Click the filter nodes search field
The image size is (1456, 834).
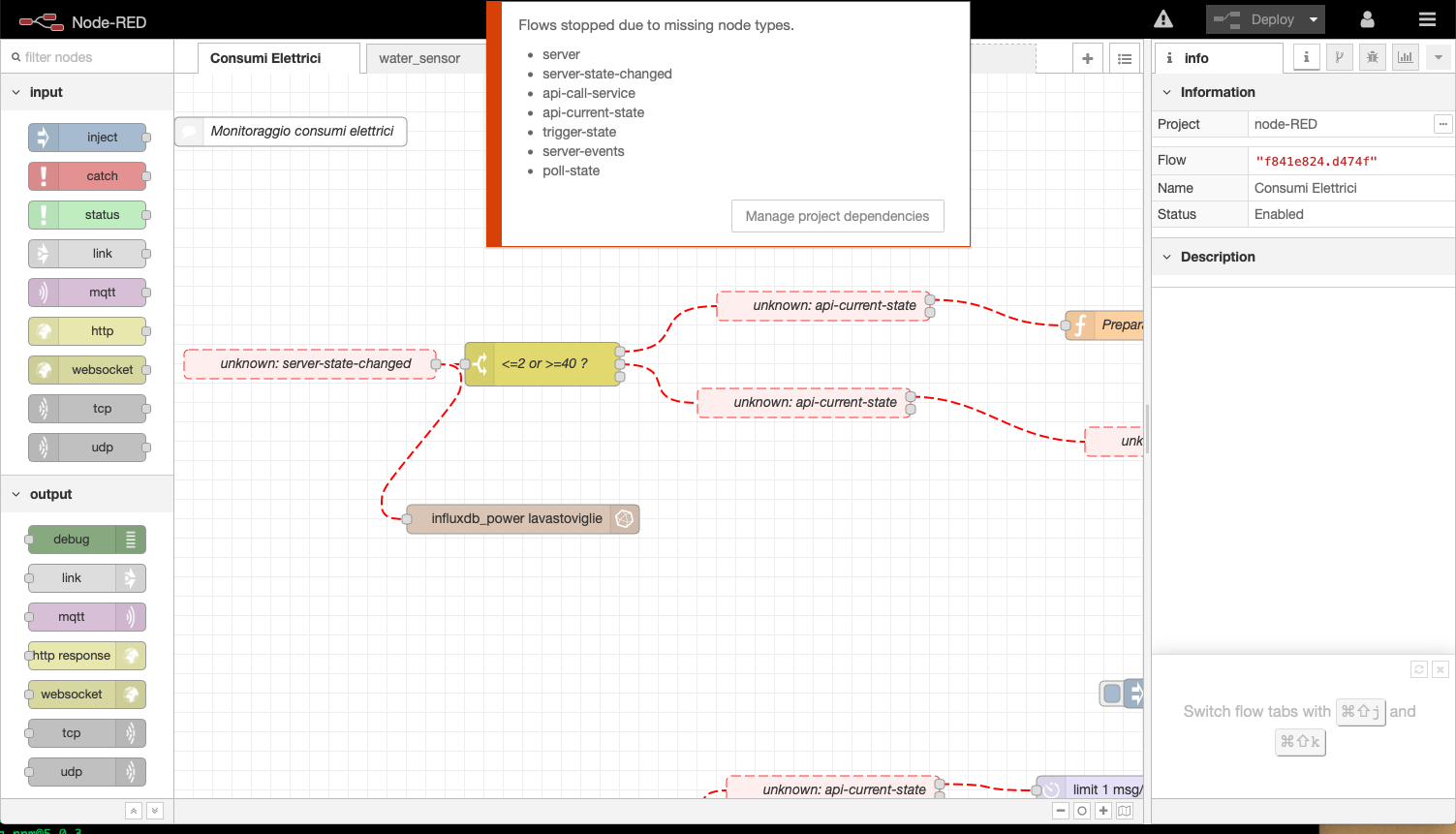87,58
